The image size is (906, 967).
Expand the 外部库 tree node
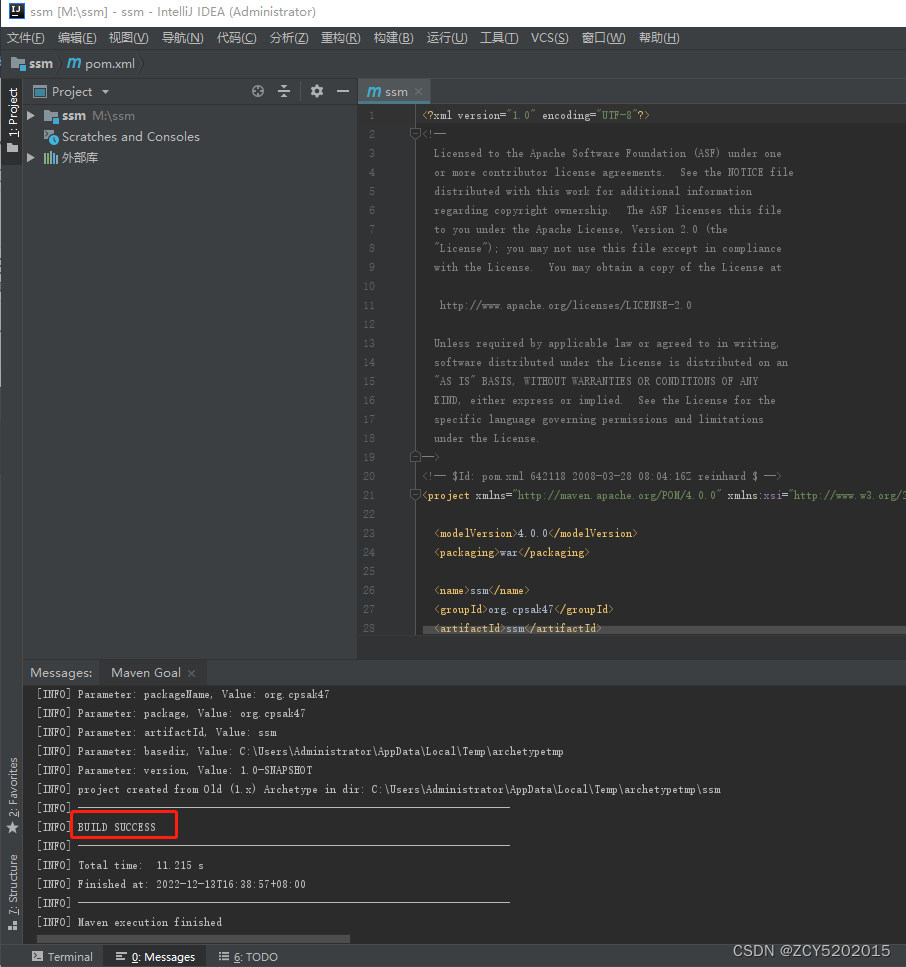tap(31, 157)
